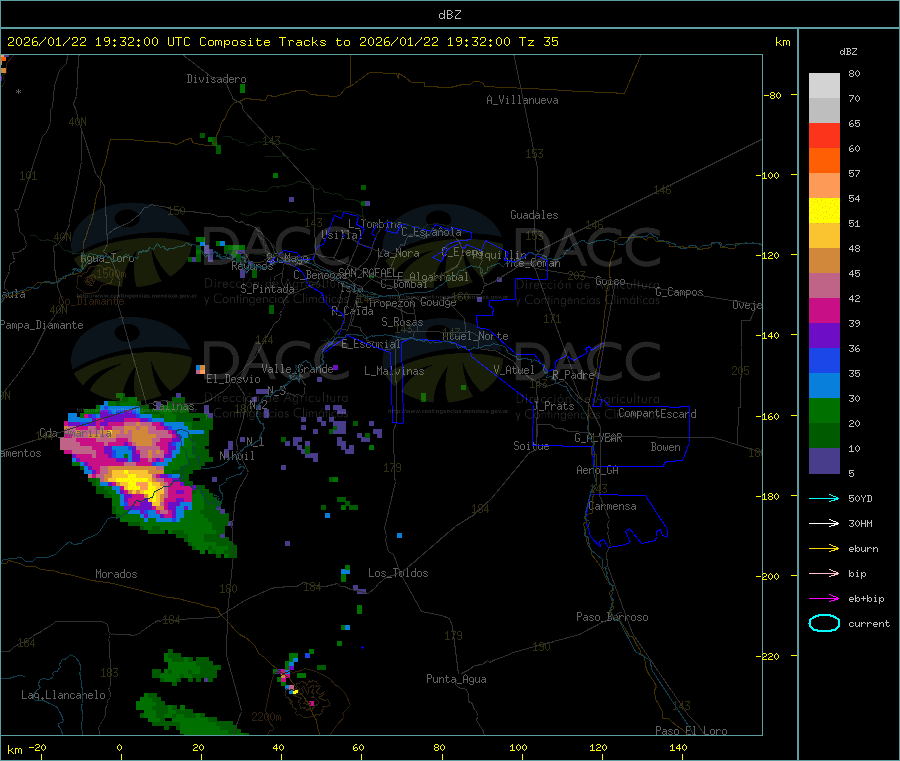Click the Punta_Agua location label

456,679
